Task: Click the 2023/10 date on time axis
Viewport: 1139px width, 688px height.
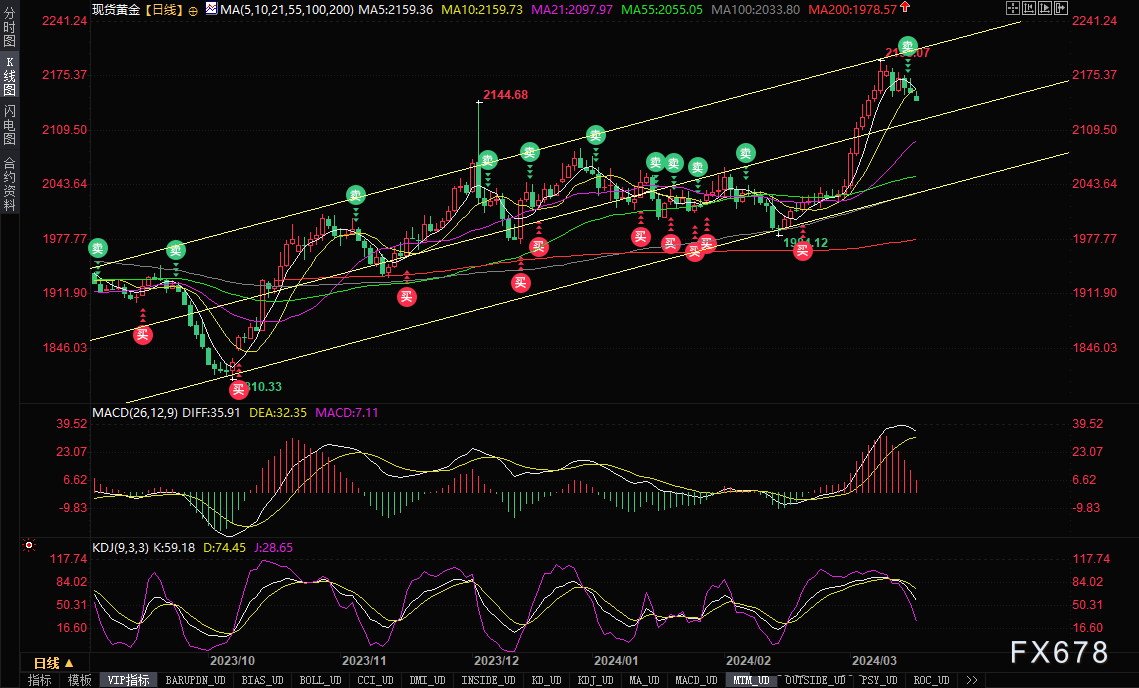Action: pyautogui.click(x=232, y=660)
